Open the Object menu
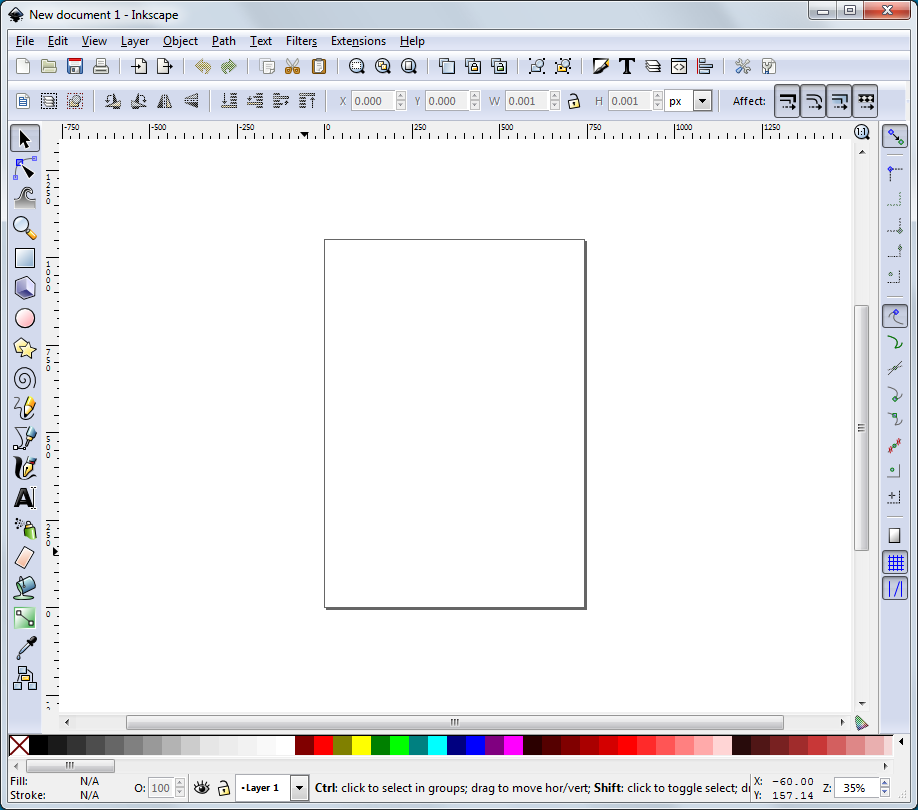Screen dimensions: 918x810 tap(180, 41)
